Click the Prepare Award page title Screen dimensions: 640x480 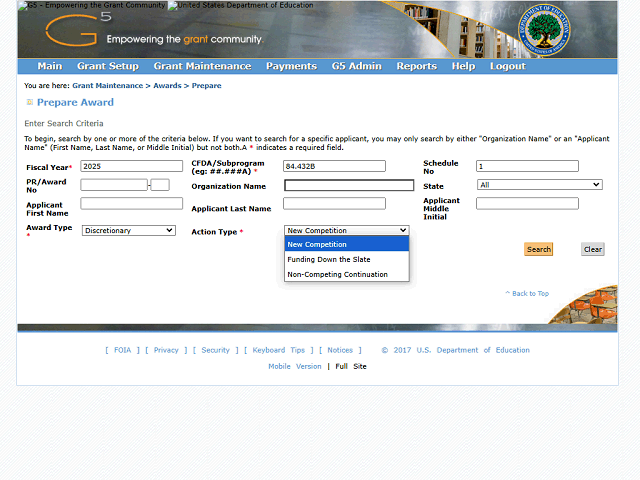pos(76,102)
